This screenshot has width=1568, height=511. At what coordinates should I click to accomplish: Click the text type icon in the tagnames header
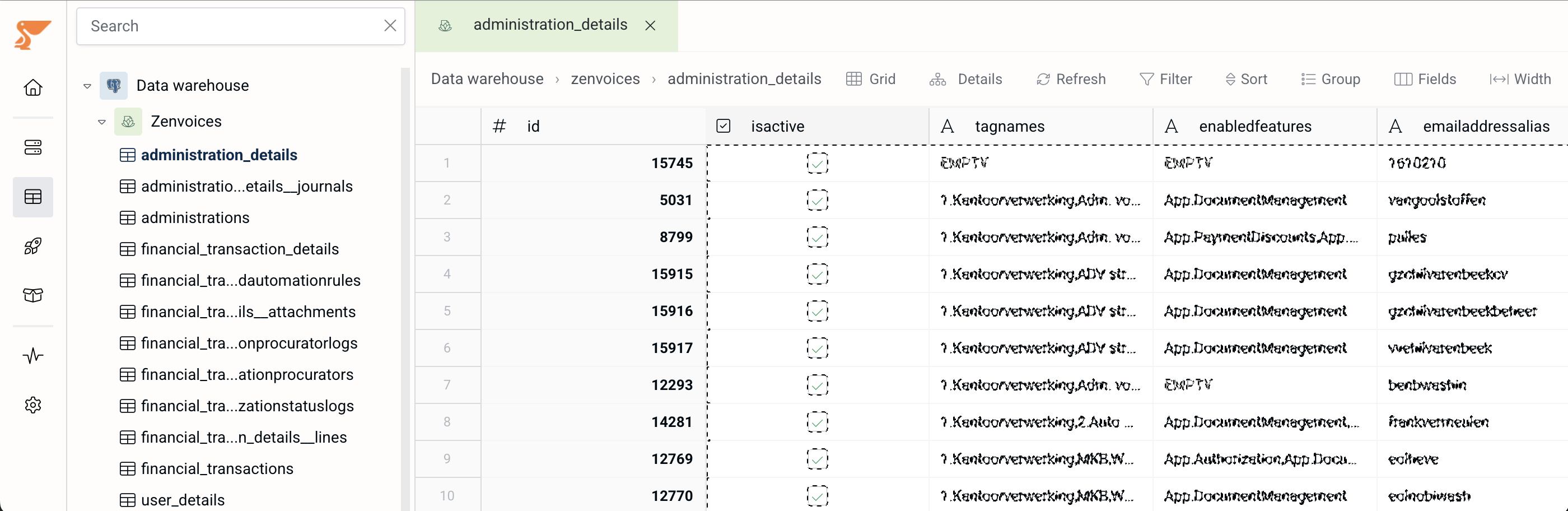[947, 126]
